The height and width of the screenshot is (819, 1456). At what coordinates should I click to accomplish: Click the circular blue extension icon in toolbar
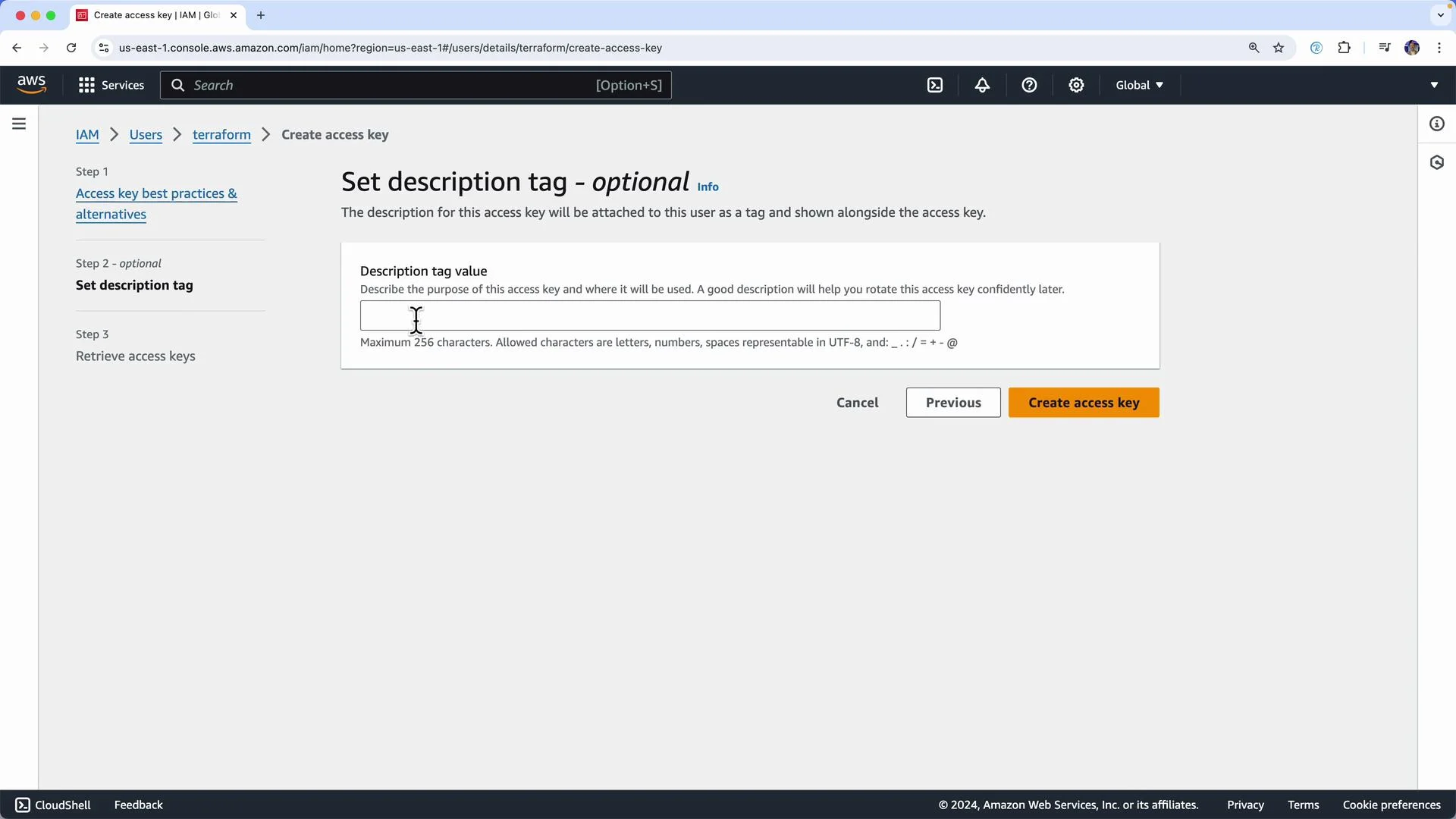[1316, 48]
